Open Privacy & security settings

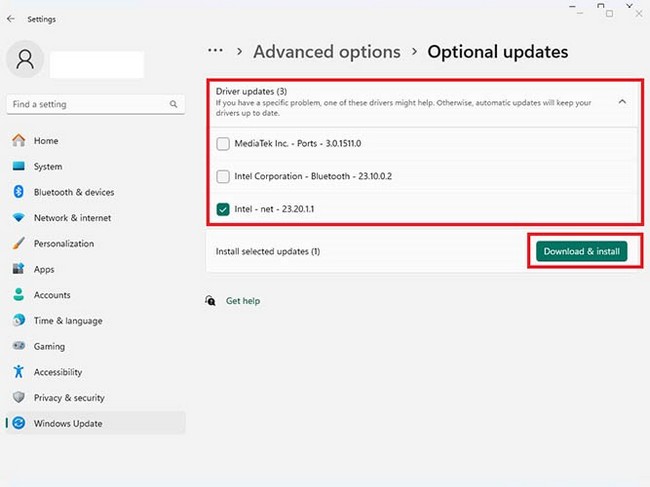69,397
